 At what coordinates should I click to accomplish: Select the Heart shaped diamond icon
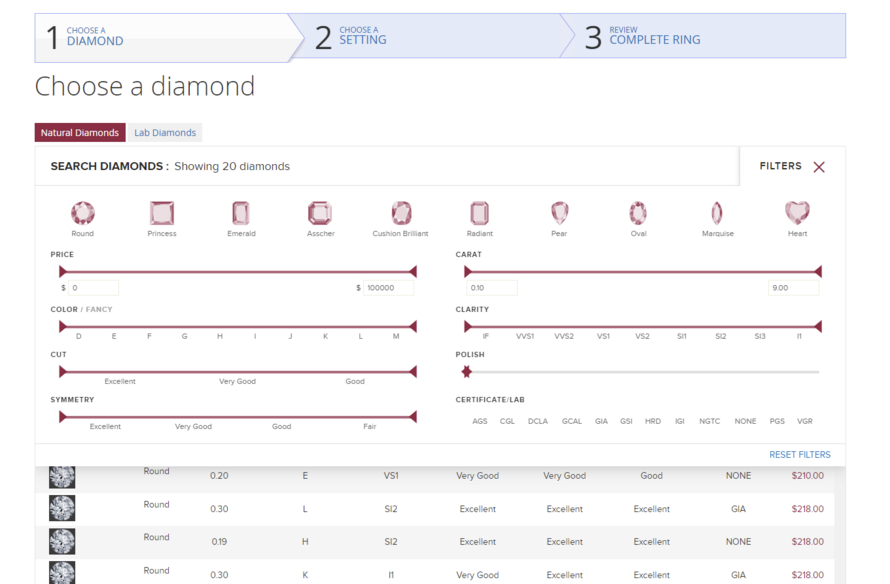(x=797, y=213)
